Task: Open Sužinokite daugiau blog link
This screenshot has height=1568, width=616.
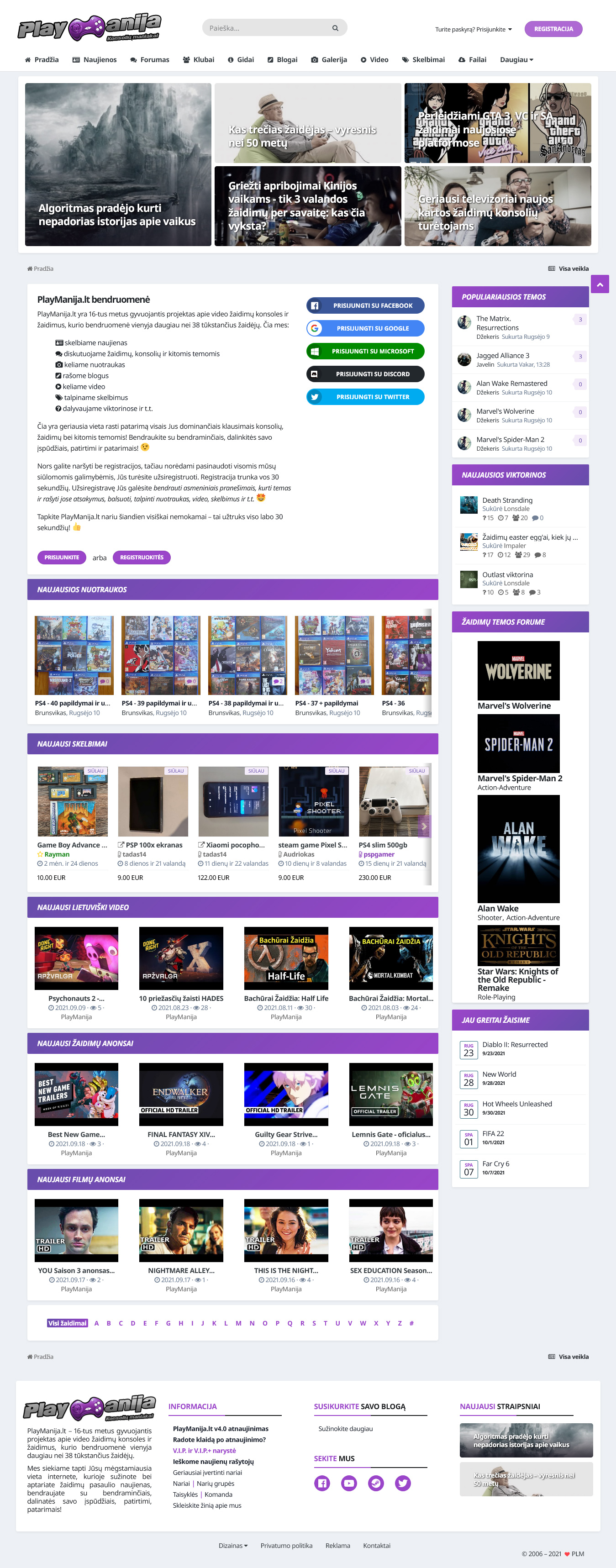Action: pyautogui.click(x=346, y=1429)
